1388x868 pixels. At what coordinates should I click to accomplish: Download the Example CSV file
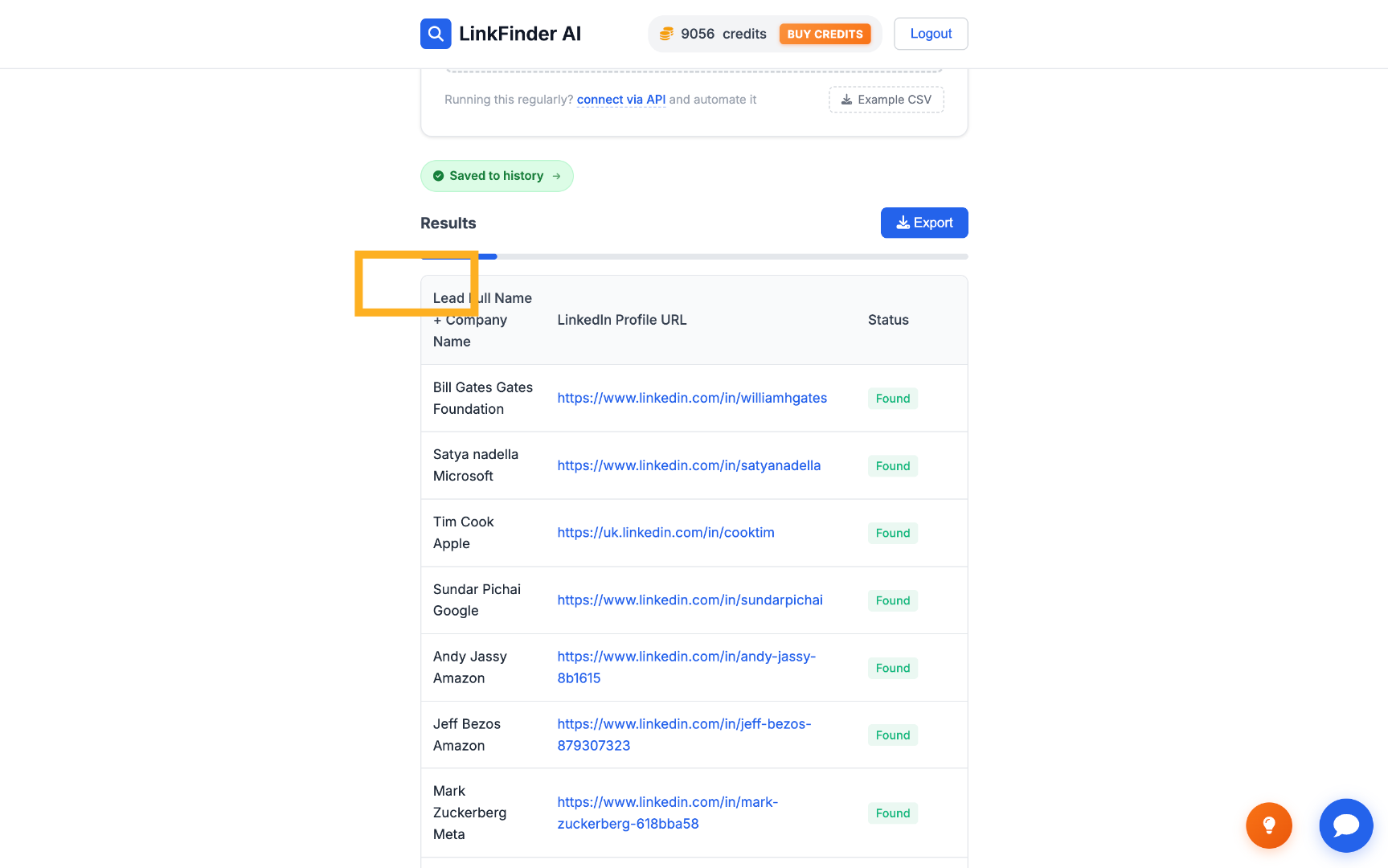(886, 100)
